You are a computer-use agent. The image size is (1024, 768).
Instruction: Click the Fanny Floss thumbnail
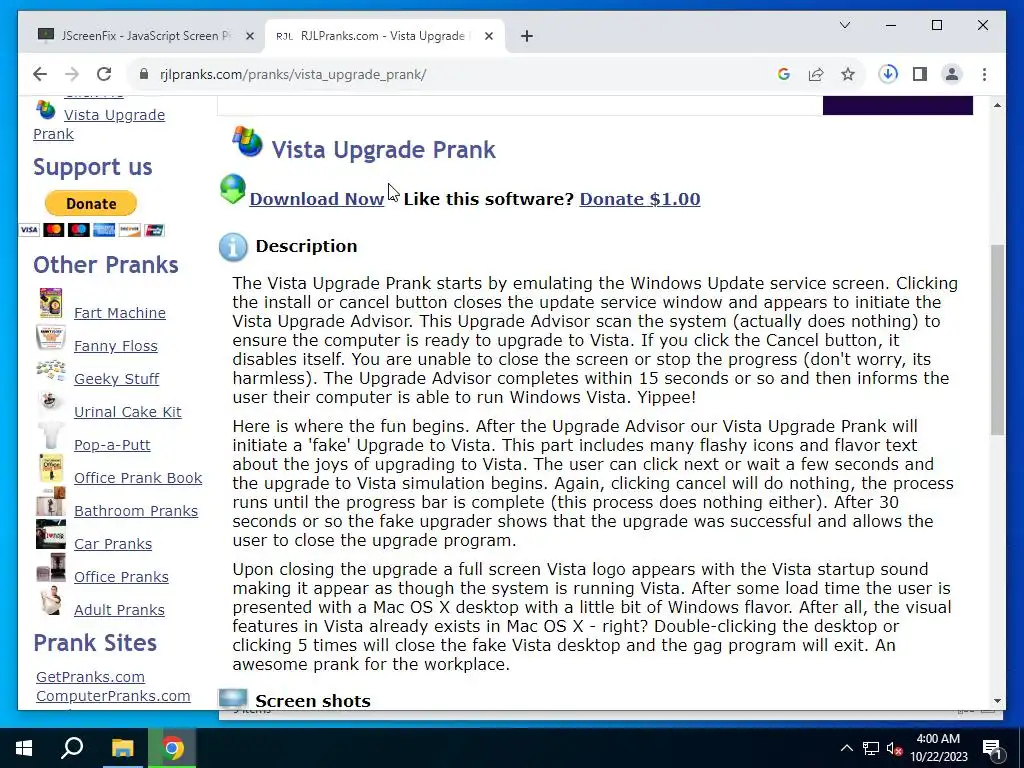click(51, 338)
